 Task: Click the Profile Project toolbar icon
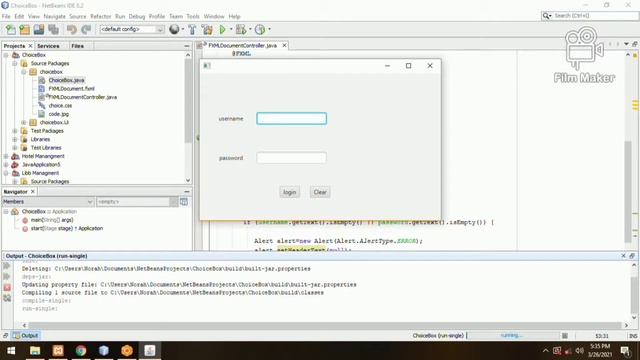point(260,29)
